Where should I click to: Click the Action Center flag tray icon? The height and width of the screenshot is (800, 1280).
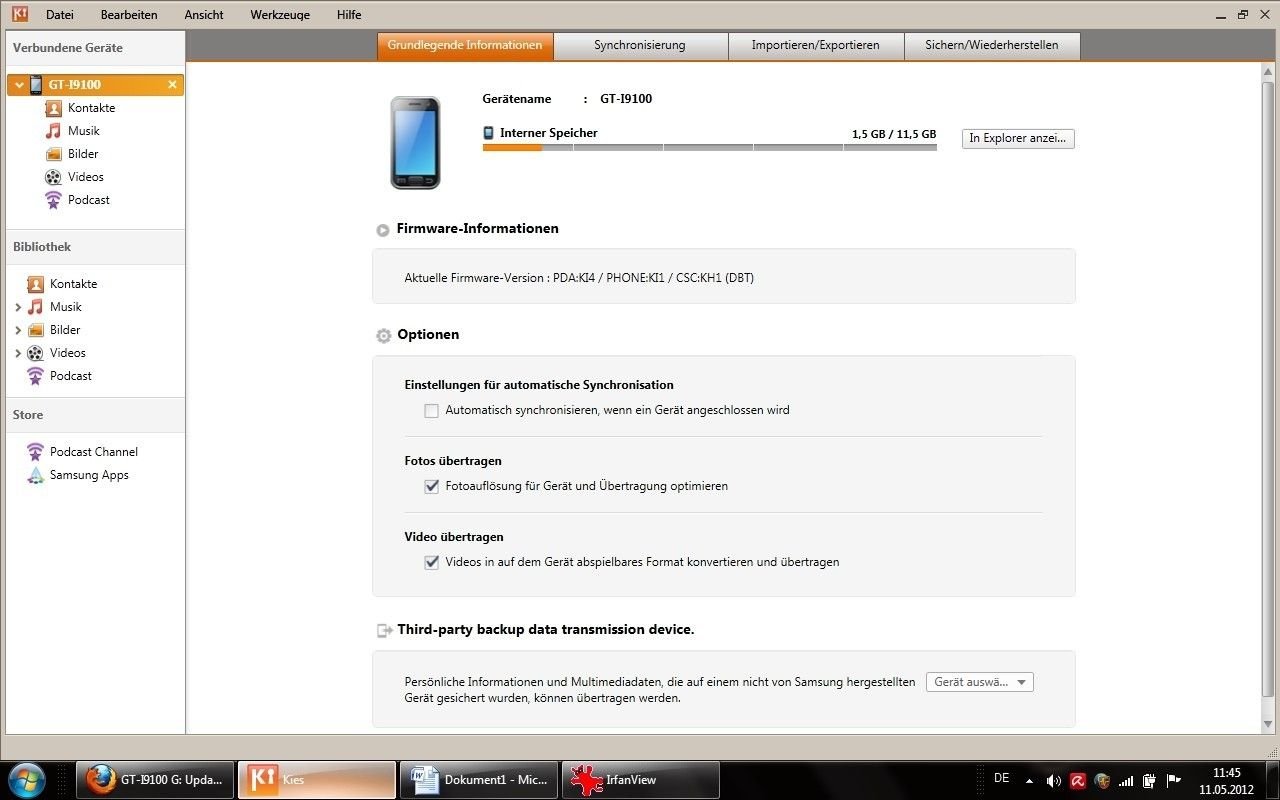pos(1174,780)
